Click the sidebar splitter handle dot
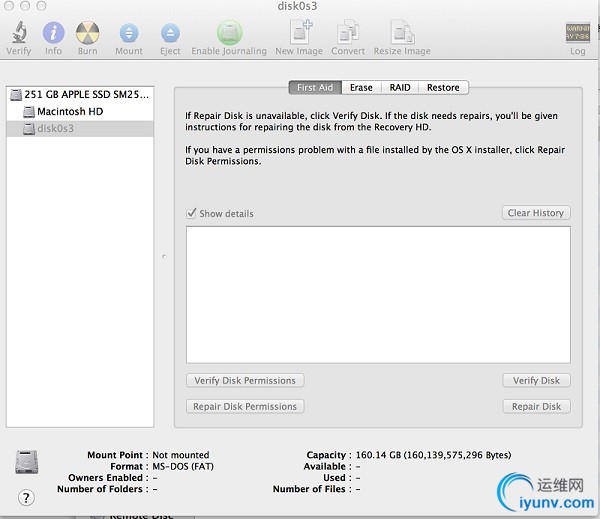Image resolution: width=600 pixels, height=519 pixels. pyautogui.click(x=164, y=256)
